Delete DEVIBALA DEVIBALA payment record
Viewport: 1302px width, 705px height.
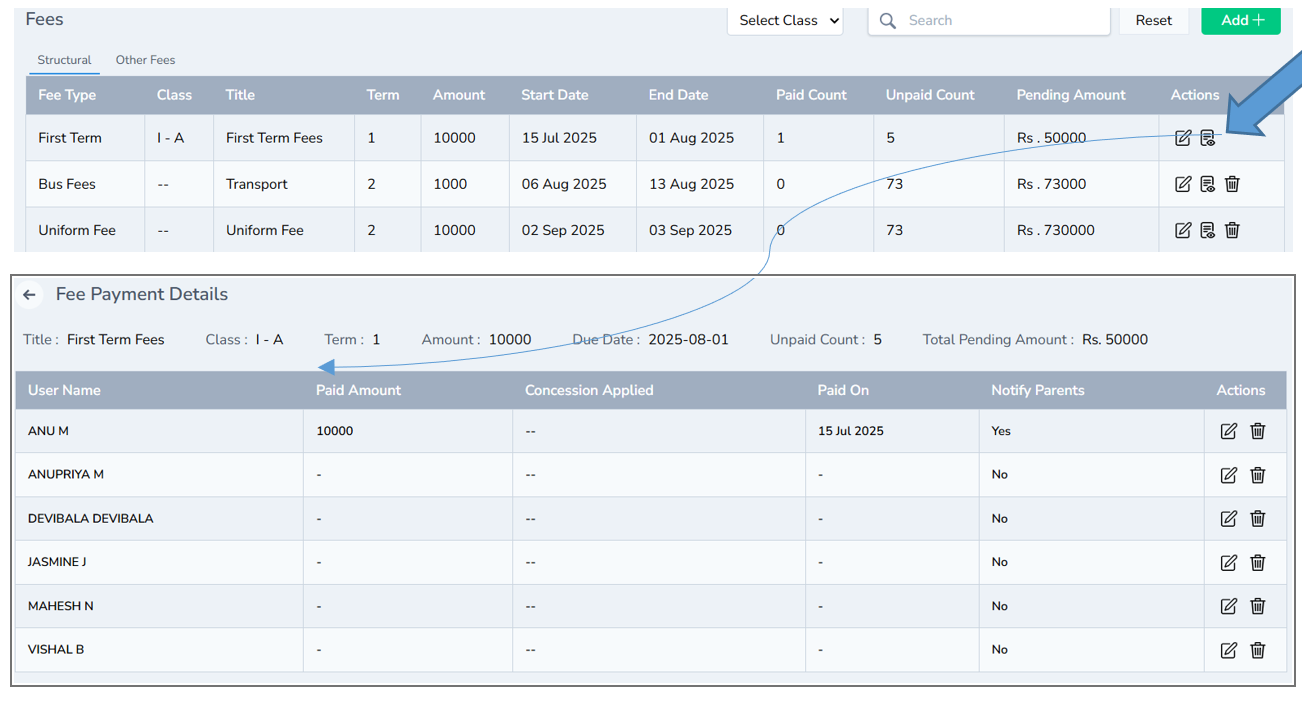pos(1258,518)
